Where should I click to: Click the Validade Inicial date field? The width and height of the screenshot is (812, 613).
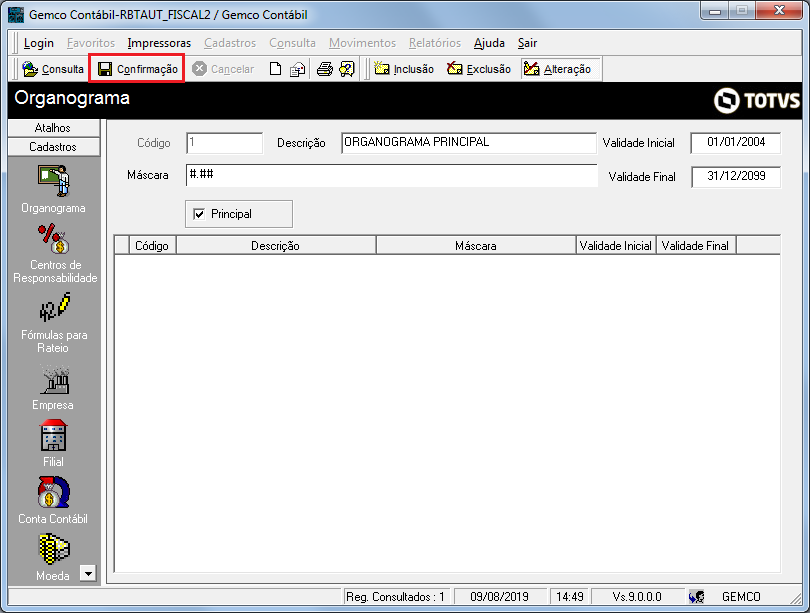tap(736, 143)
